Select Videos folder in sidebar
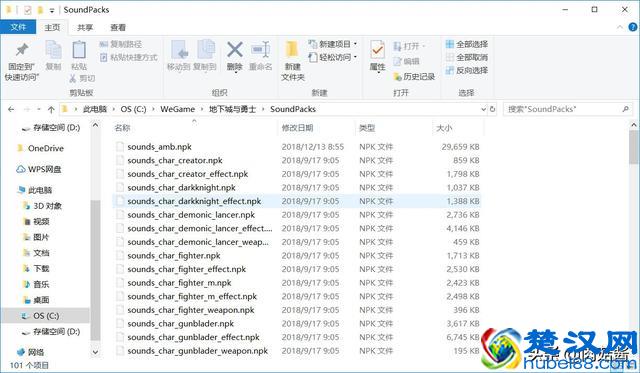Image resolution: width=640 pixels, height=373 pixels. click(36, 221)
